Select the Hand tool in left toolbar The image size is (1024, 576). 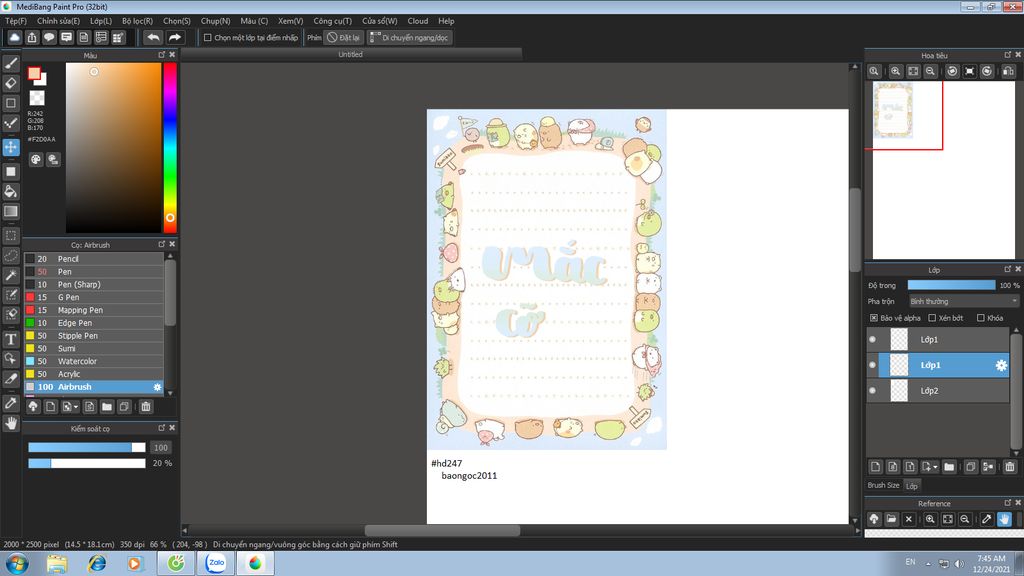[x=11, y=423]
